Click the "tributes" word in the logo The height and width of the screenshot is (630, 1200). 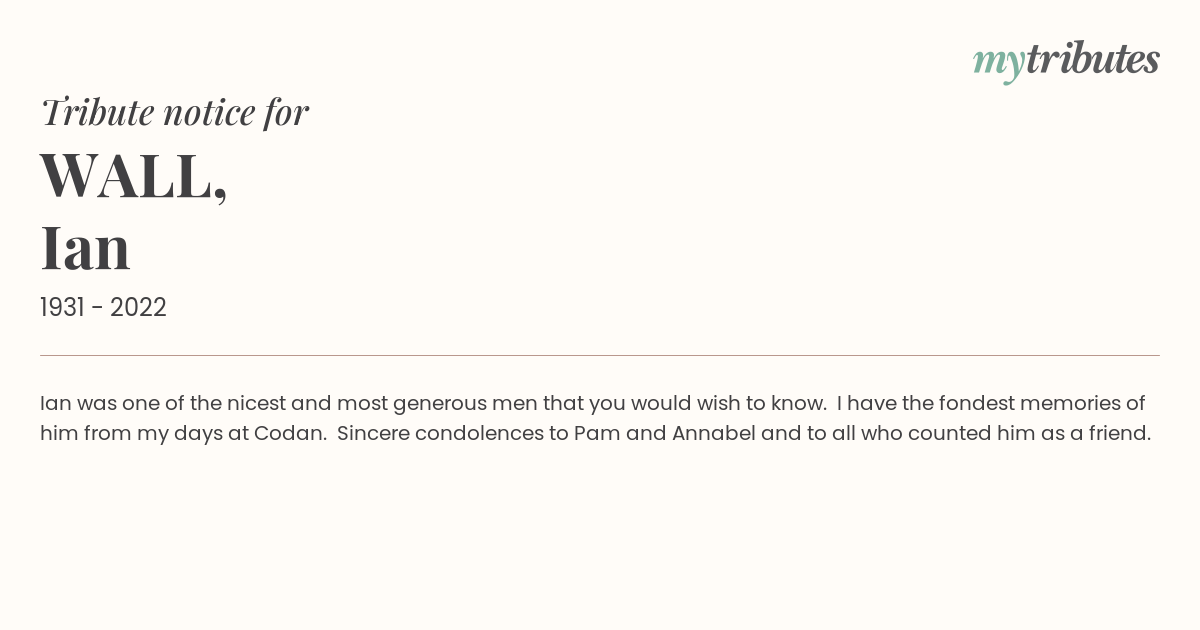[x=1093, y=59]
